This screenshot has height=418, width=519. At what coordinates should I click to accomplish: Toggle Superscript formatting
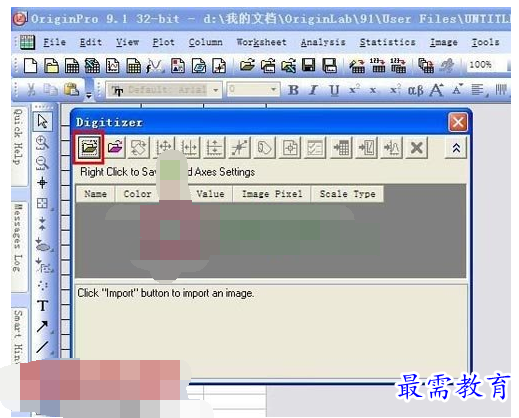pyautogui.click(x=354, y=90)
